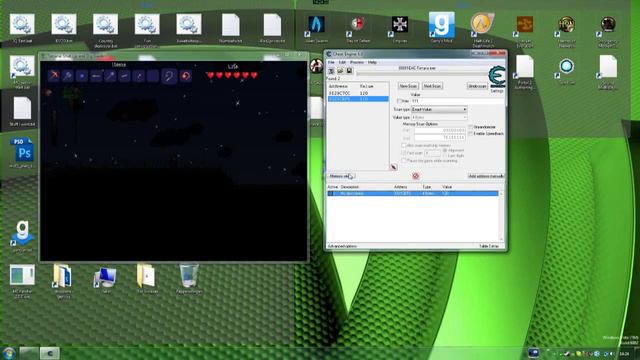Click the scan Value input field
The image size is (640, 360).
tap(458, 101)
